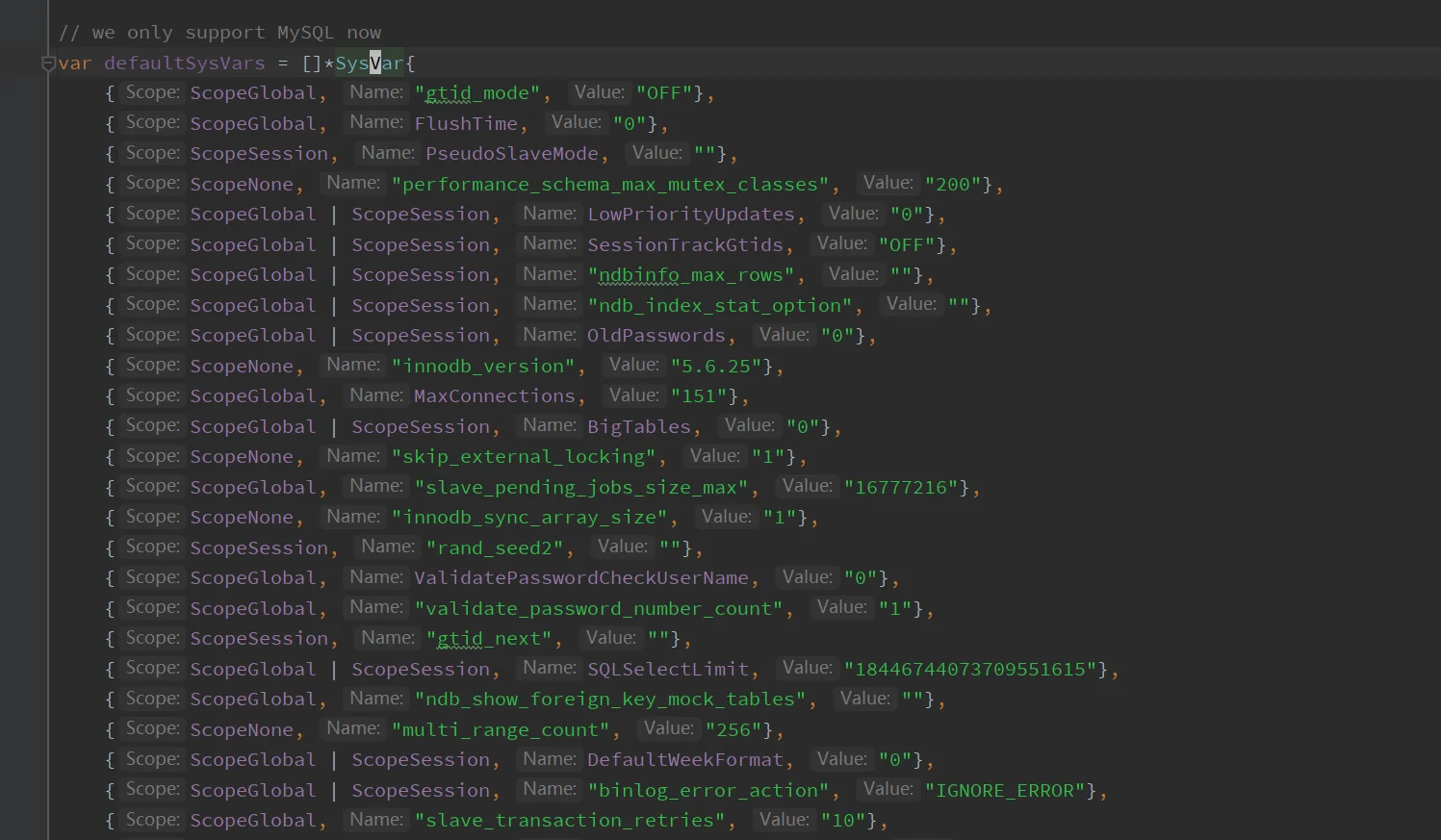This screenshot has height=840, width=1441.
Task: Click the "16777216" value string
Action: click(x=901, y=488)
